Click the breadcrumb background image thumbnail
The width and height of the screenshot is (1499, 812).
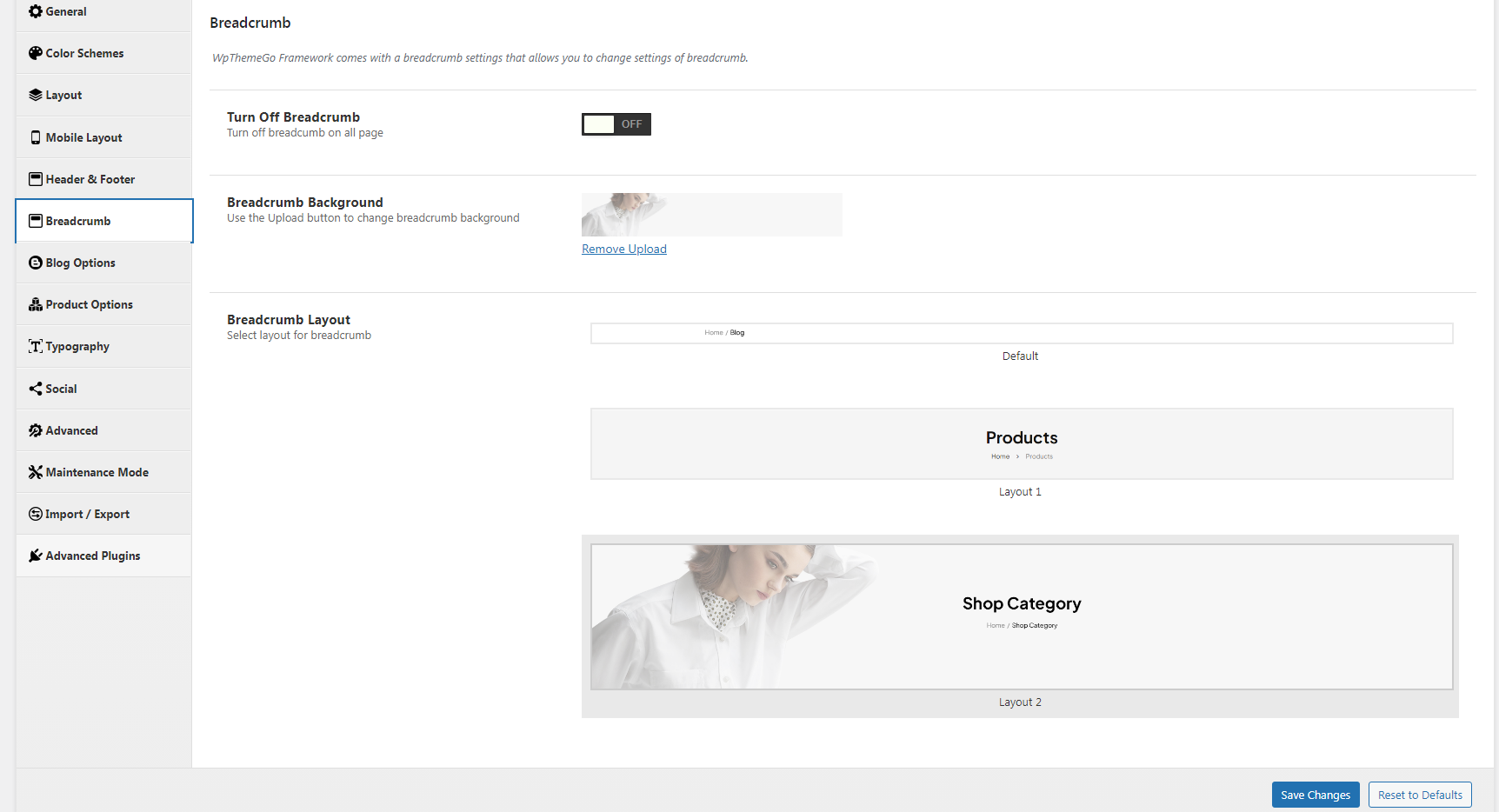710,215
